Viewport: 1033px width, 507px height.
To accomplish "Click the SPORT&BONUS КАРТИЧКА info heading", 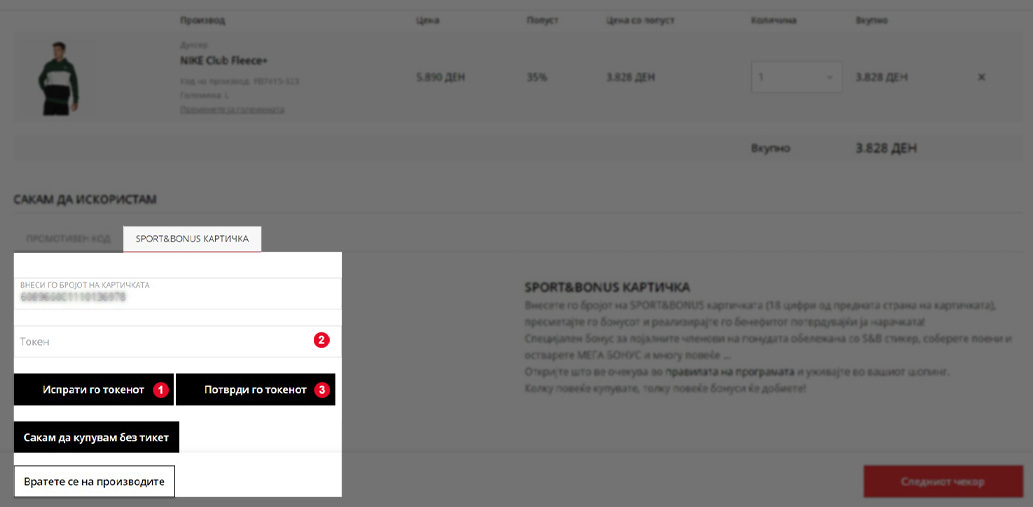I will tap(606, 287).
